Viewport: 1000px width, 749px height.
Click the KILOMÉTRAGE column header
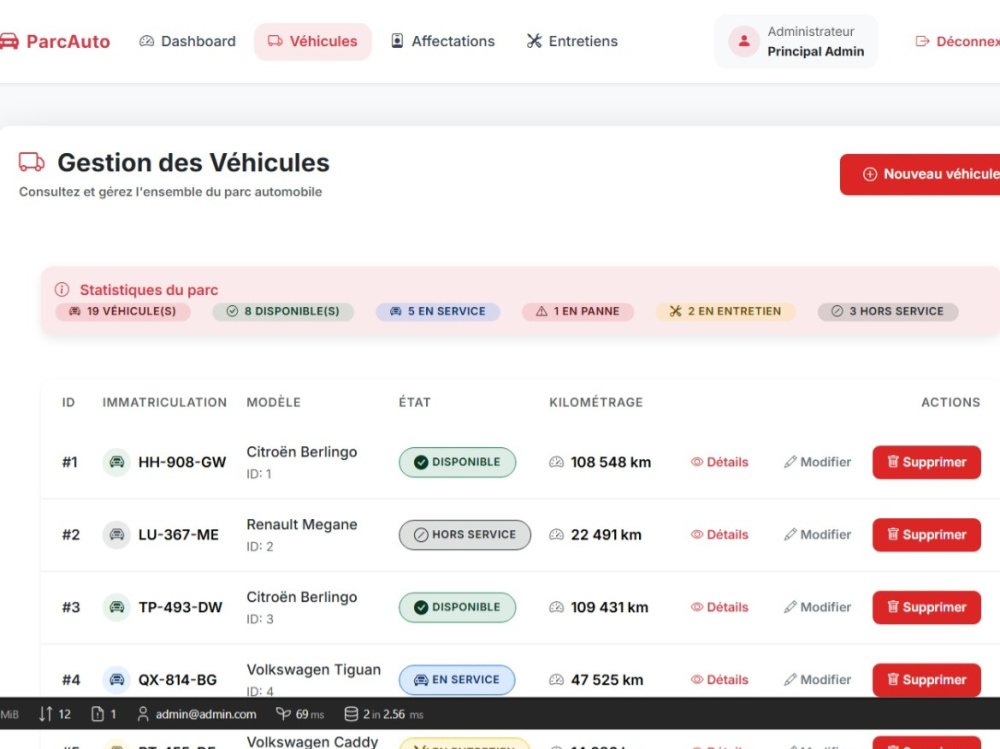tap(596, 403)
